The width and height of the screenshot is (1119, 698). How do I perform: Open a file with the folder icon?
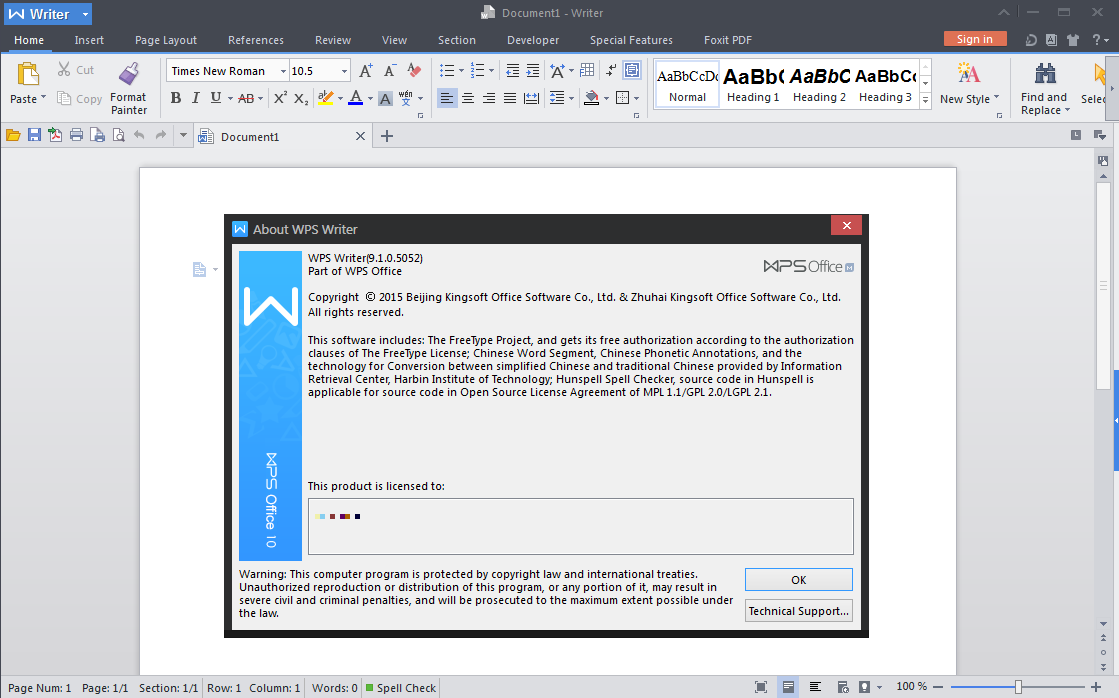coord(13,135)
